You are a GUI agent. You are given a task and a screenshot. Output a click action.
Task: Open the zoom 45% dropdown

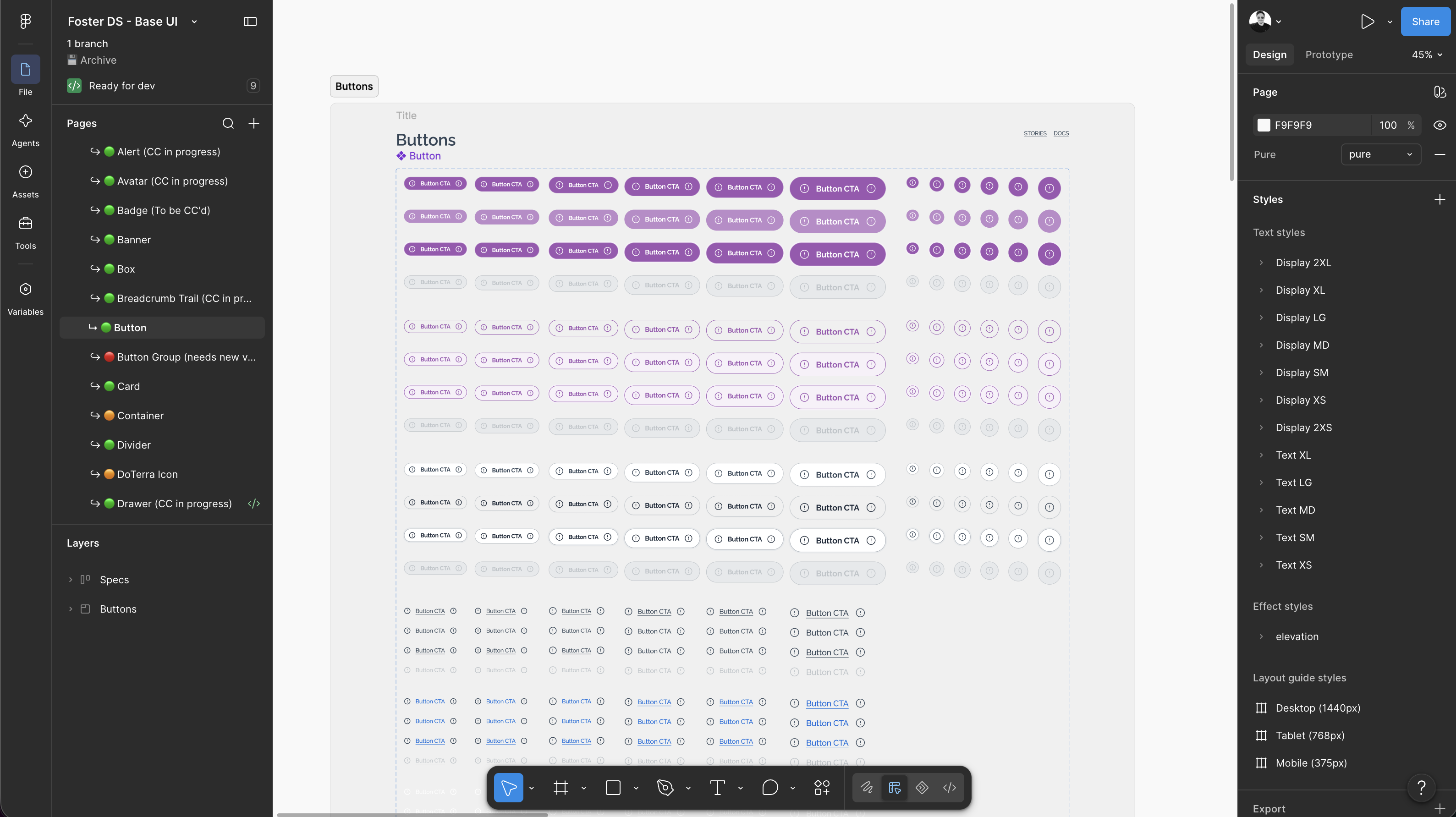tap(1427, 54)
